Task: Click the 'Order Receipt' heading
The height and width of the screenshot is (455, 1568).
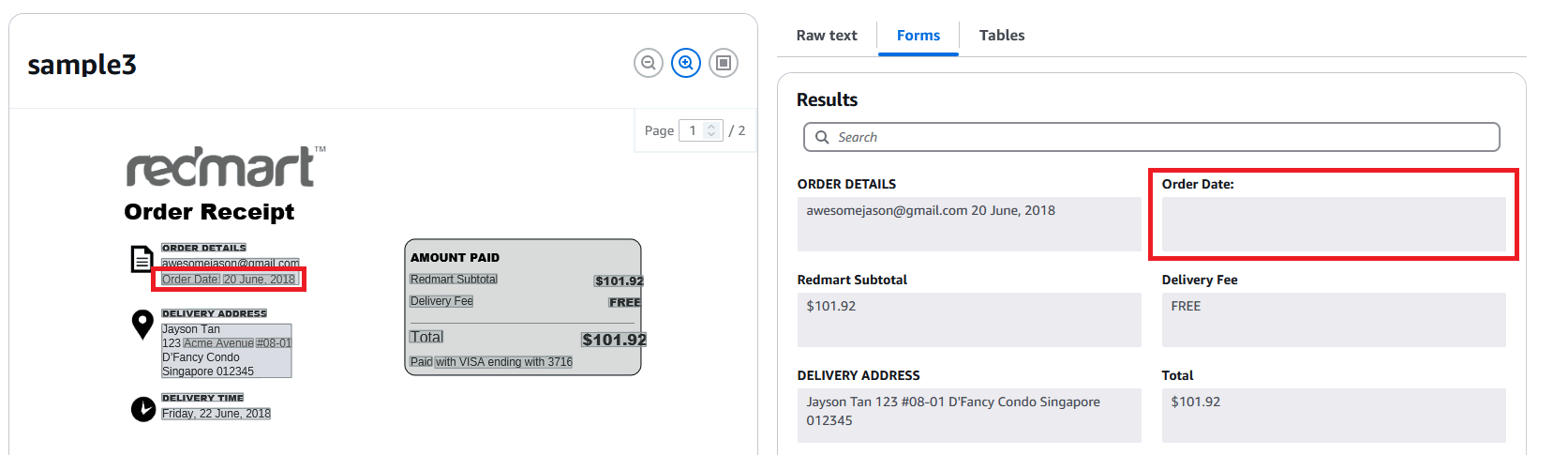Action: (209, 212)
